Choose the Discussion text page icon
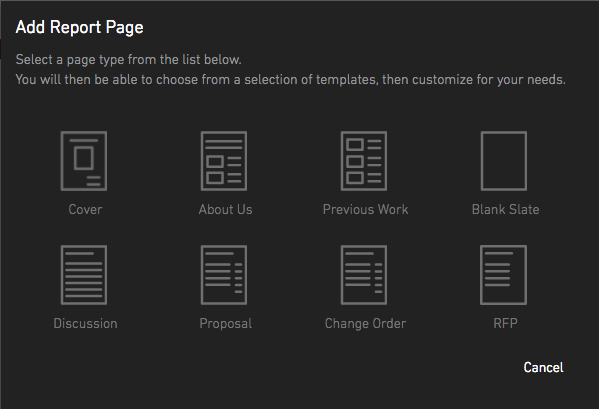Image resolution: width=599 pixels, height=409 pixels. pos(84,275)
